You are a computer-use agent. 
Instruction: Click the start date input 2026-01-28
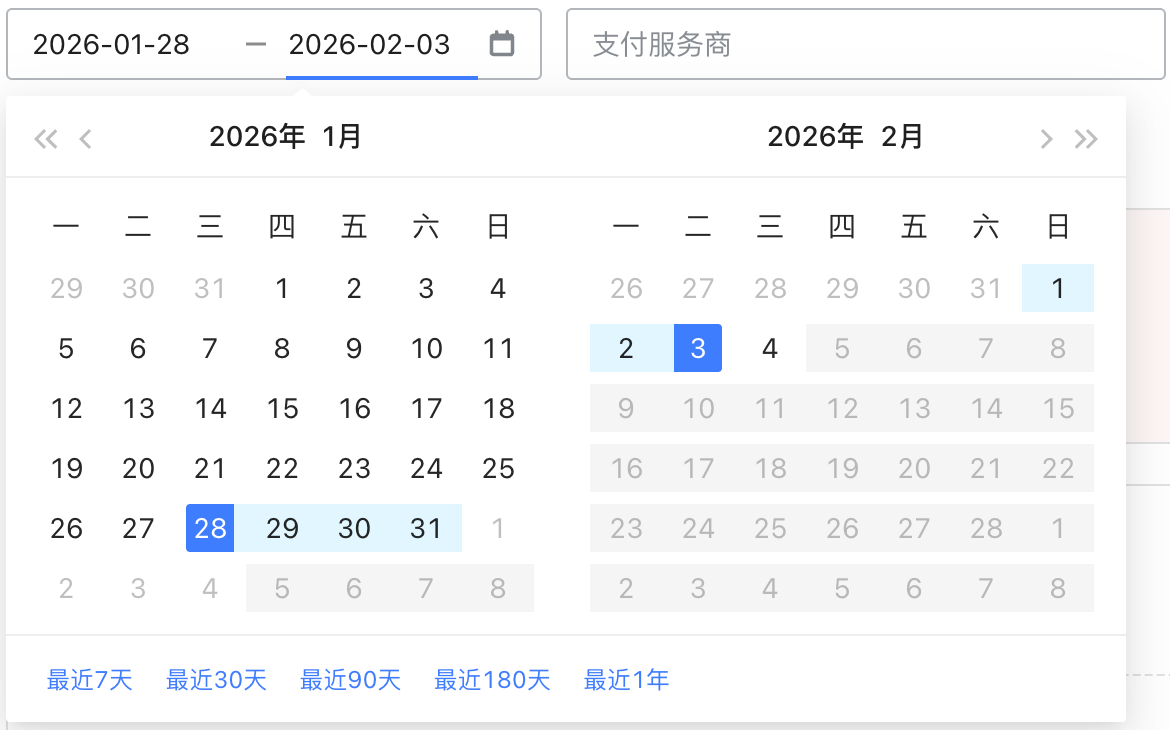point(111,44)
